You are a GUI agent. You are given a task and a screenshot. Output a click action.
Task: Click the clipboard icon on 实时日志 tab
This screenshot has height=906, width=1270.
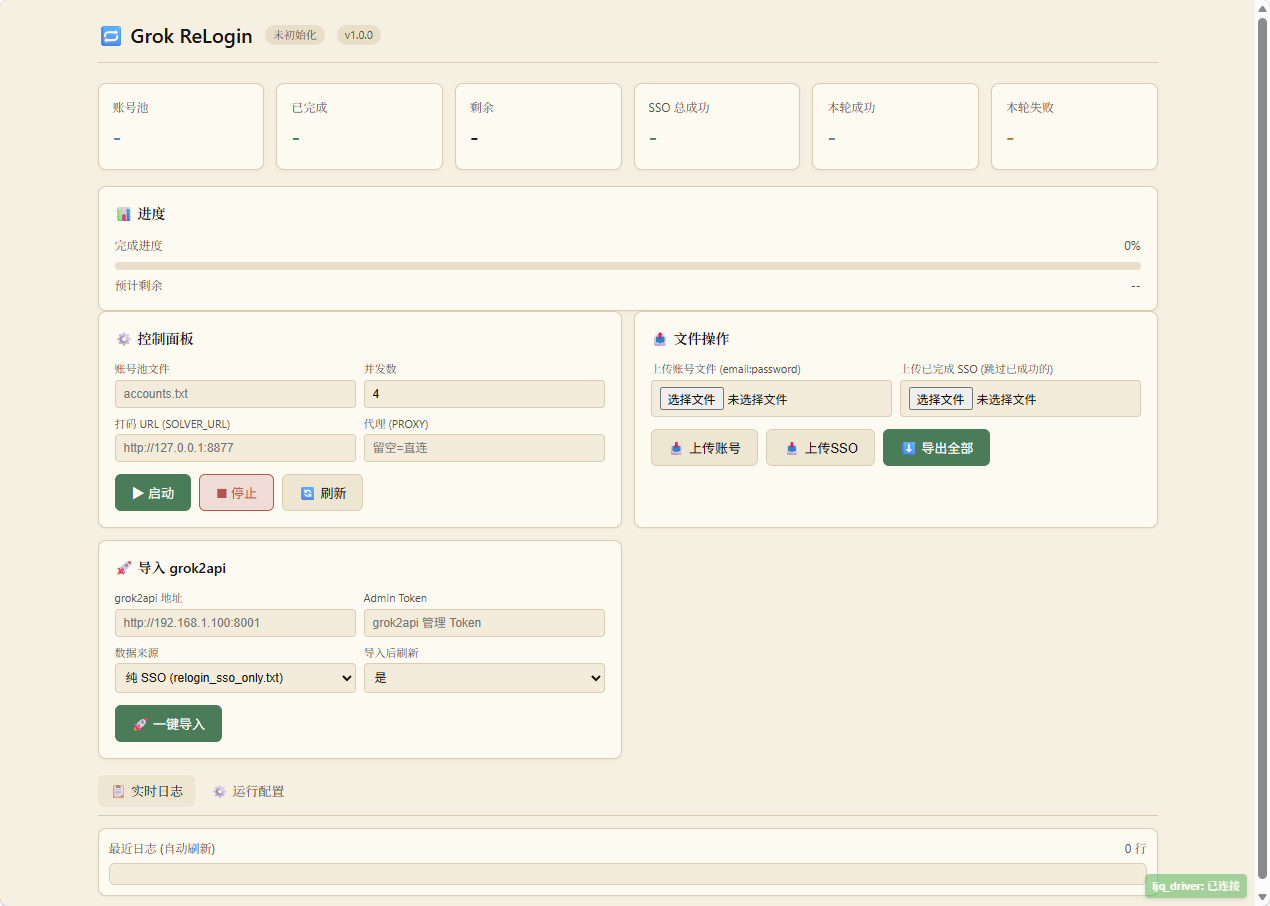(118, 791)
